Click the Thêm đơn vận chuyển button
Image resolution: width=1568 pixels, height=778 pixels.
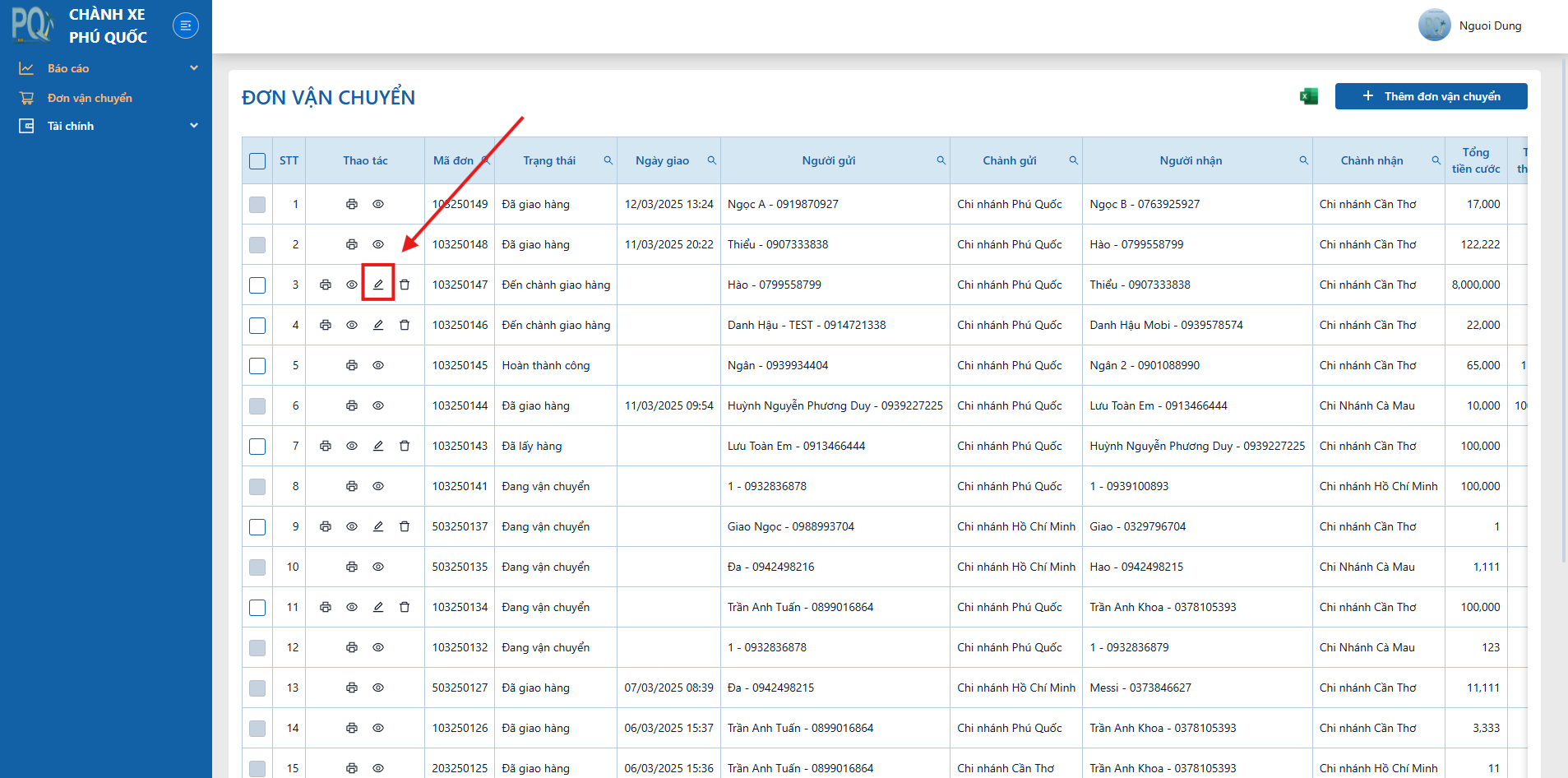pyautogui.click(x=1431, y=96)
